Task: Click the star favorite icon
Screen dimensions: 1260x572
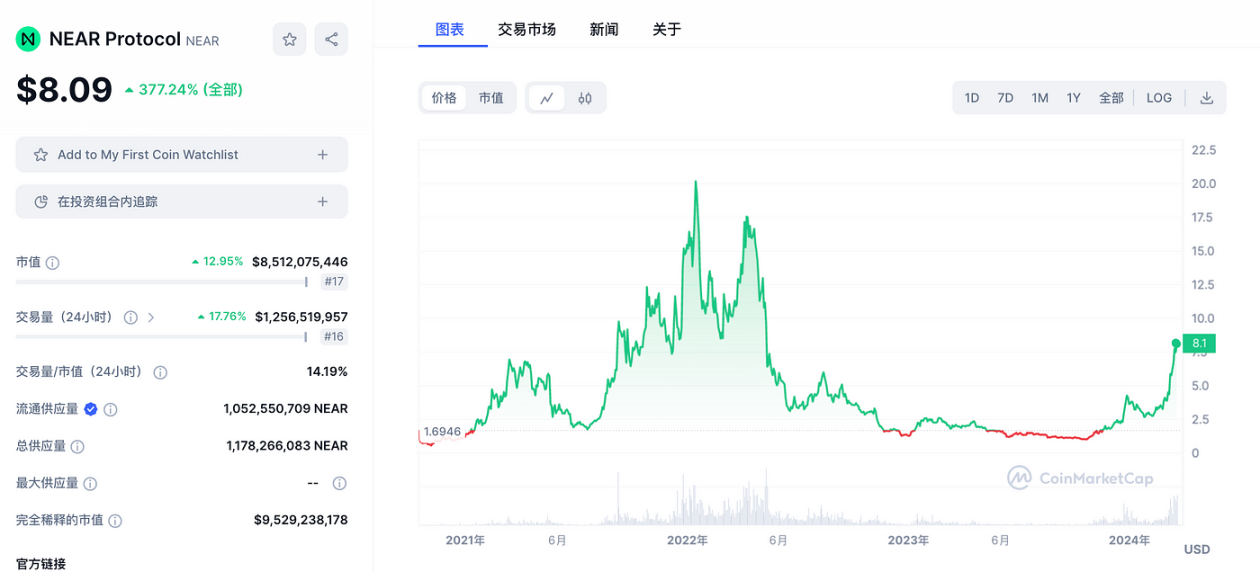Action: coord(289,40)
